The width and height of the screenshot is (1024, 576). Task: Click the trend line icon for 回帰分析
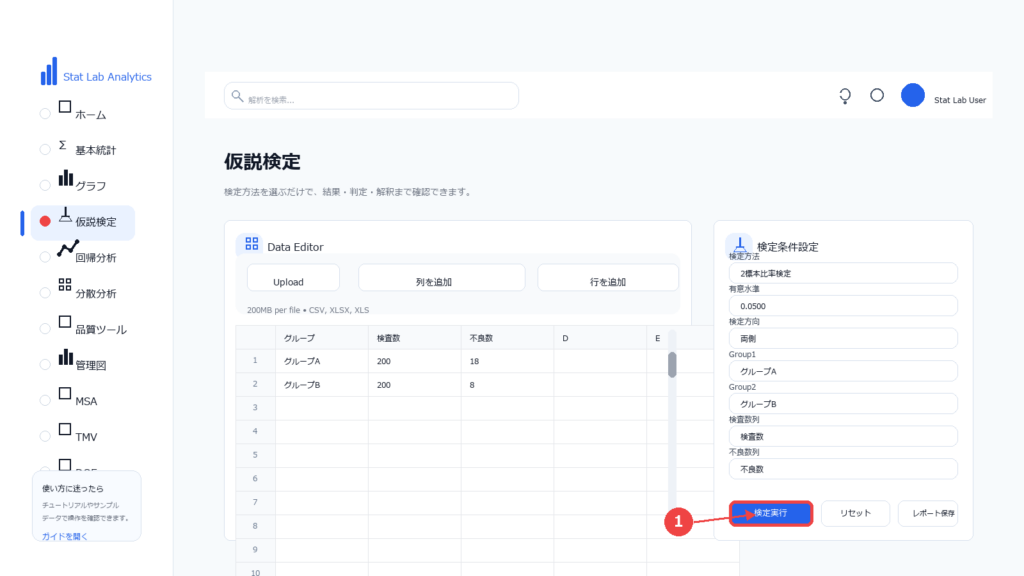(x=67, y=249)
